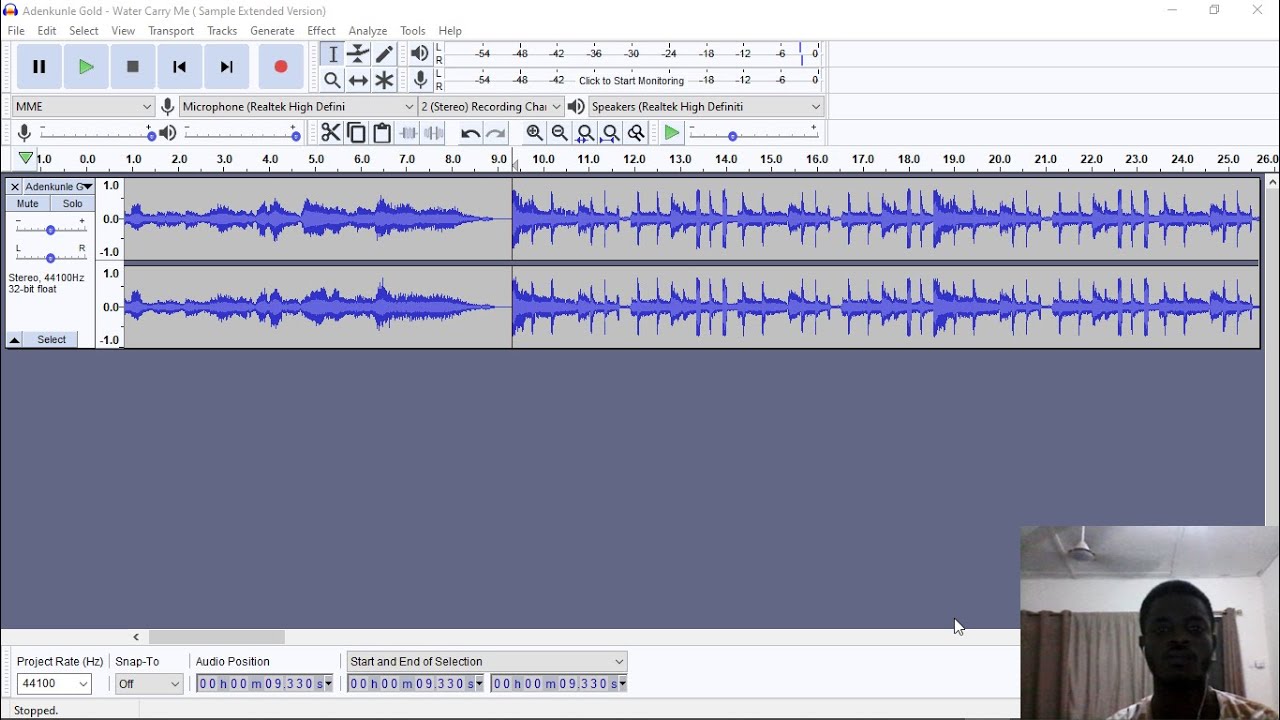The height and width of the screenshot is (720, 1280).
Task: Start recording with the red Record button
Action: [x=281, y=67]
